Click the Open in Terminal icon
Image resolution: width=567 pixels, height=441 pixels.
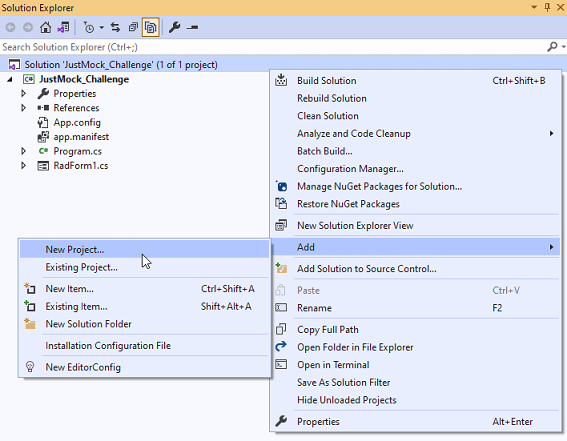pos(281,365)
